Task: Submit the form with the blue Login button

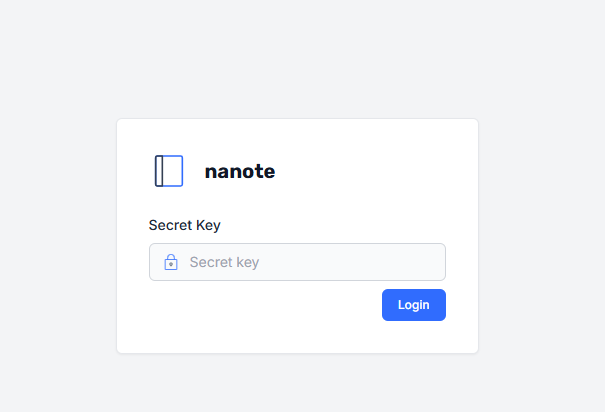Action: pos(414,305)
